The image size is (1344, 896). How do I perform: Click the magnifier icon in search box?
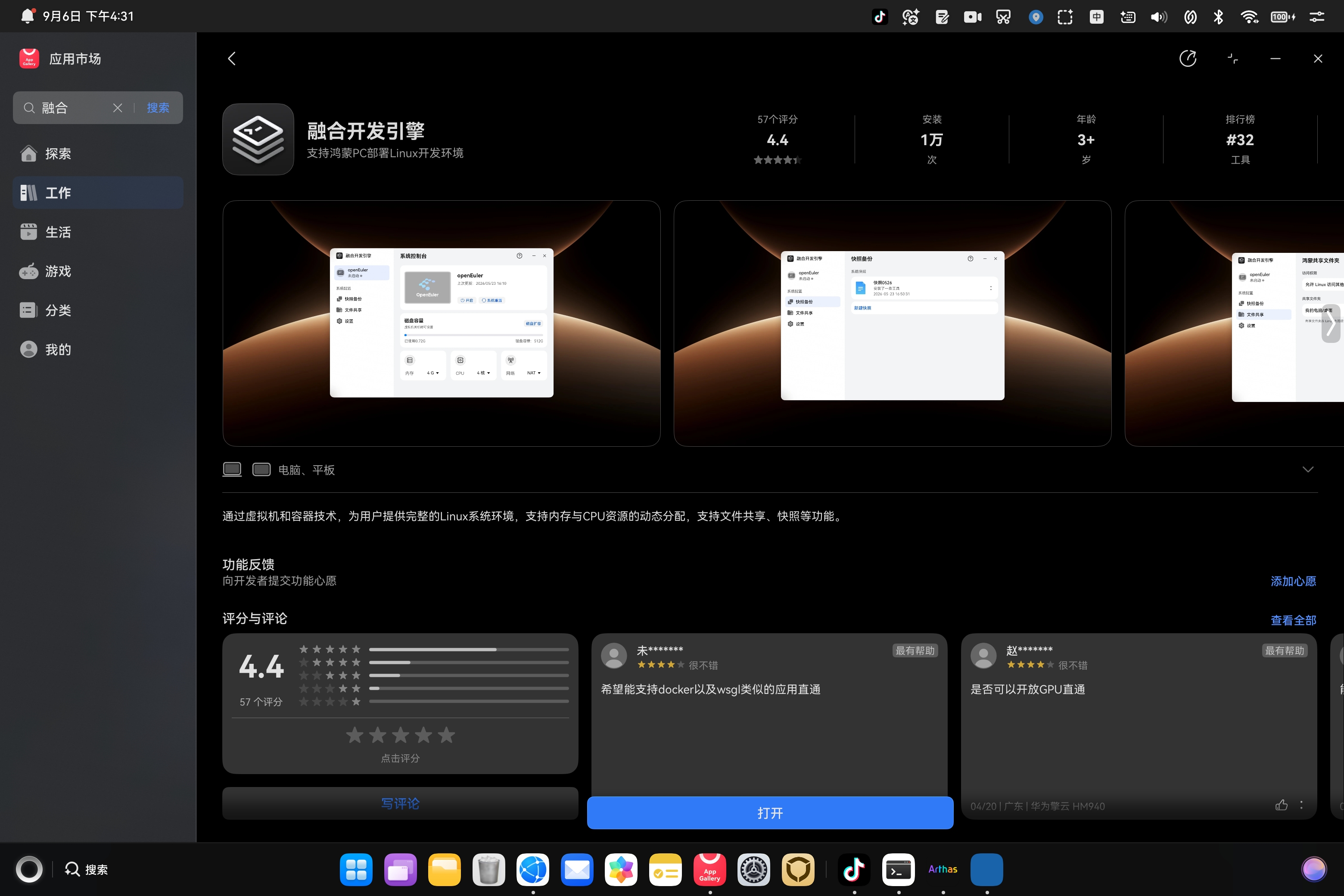[29, 107]
